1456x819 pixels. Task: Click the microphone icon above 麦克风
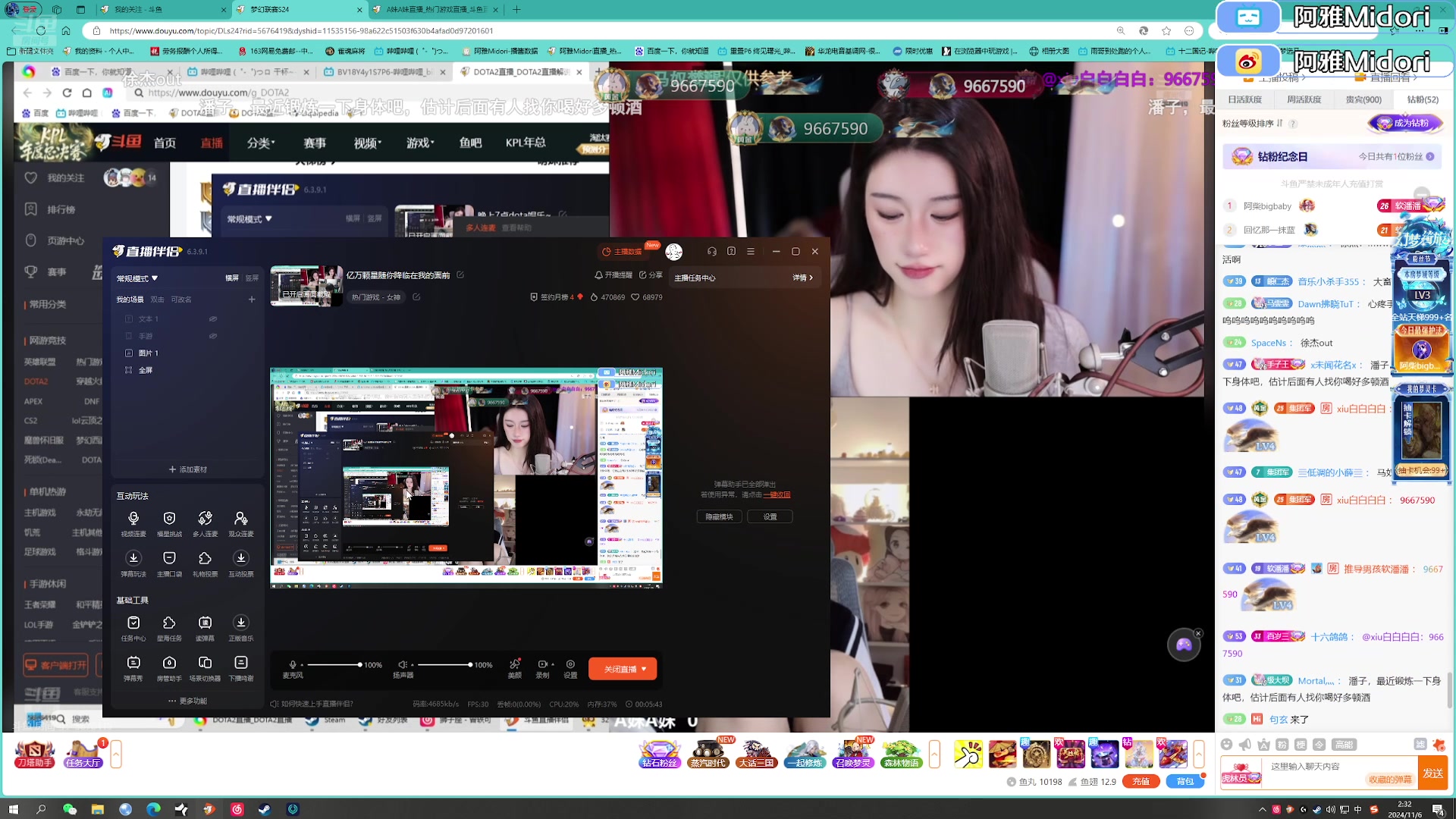293,664
